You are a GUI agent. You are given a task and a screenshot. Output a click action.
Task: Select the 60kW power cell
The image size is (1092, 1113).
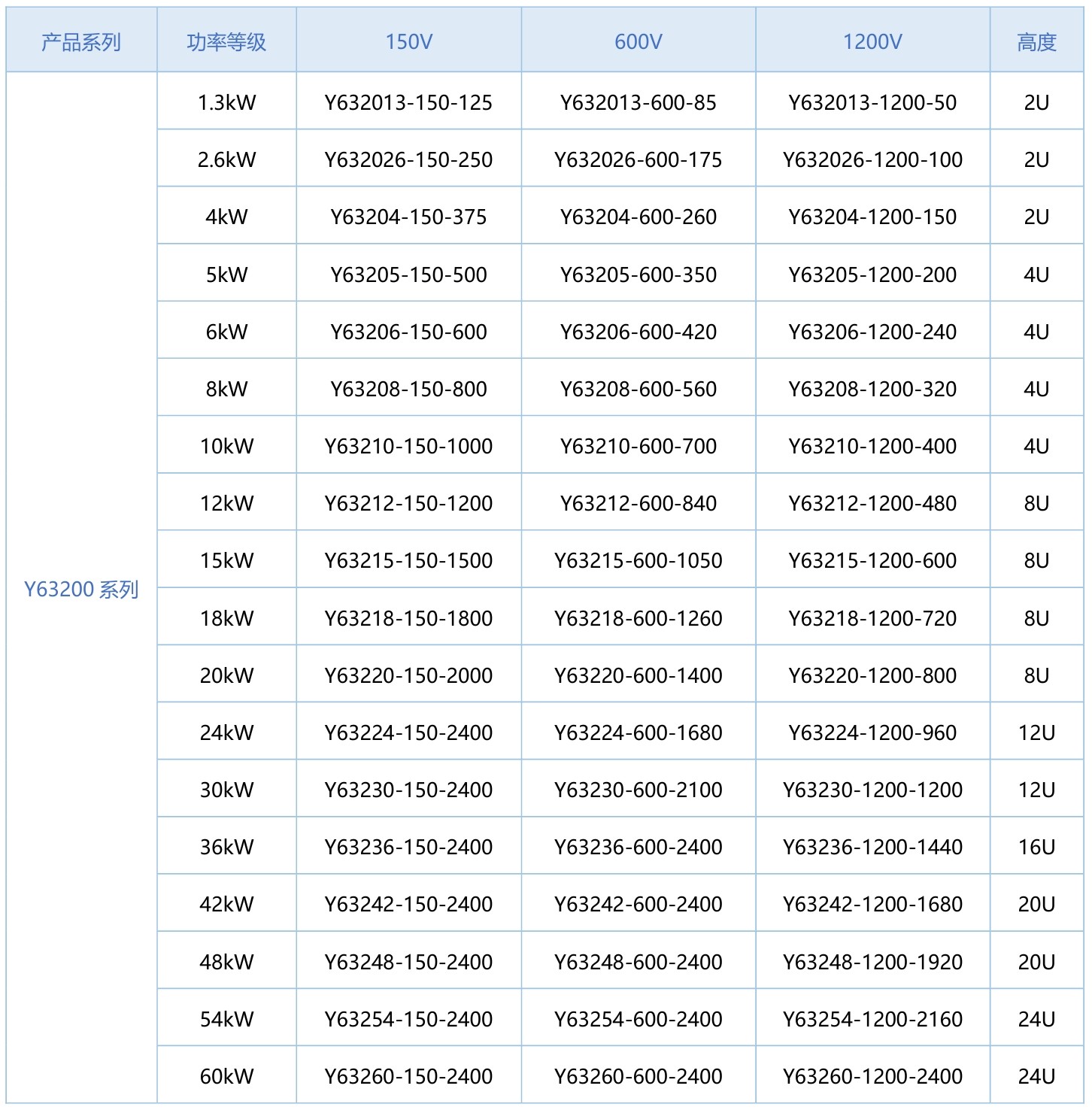(226, 1076)
